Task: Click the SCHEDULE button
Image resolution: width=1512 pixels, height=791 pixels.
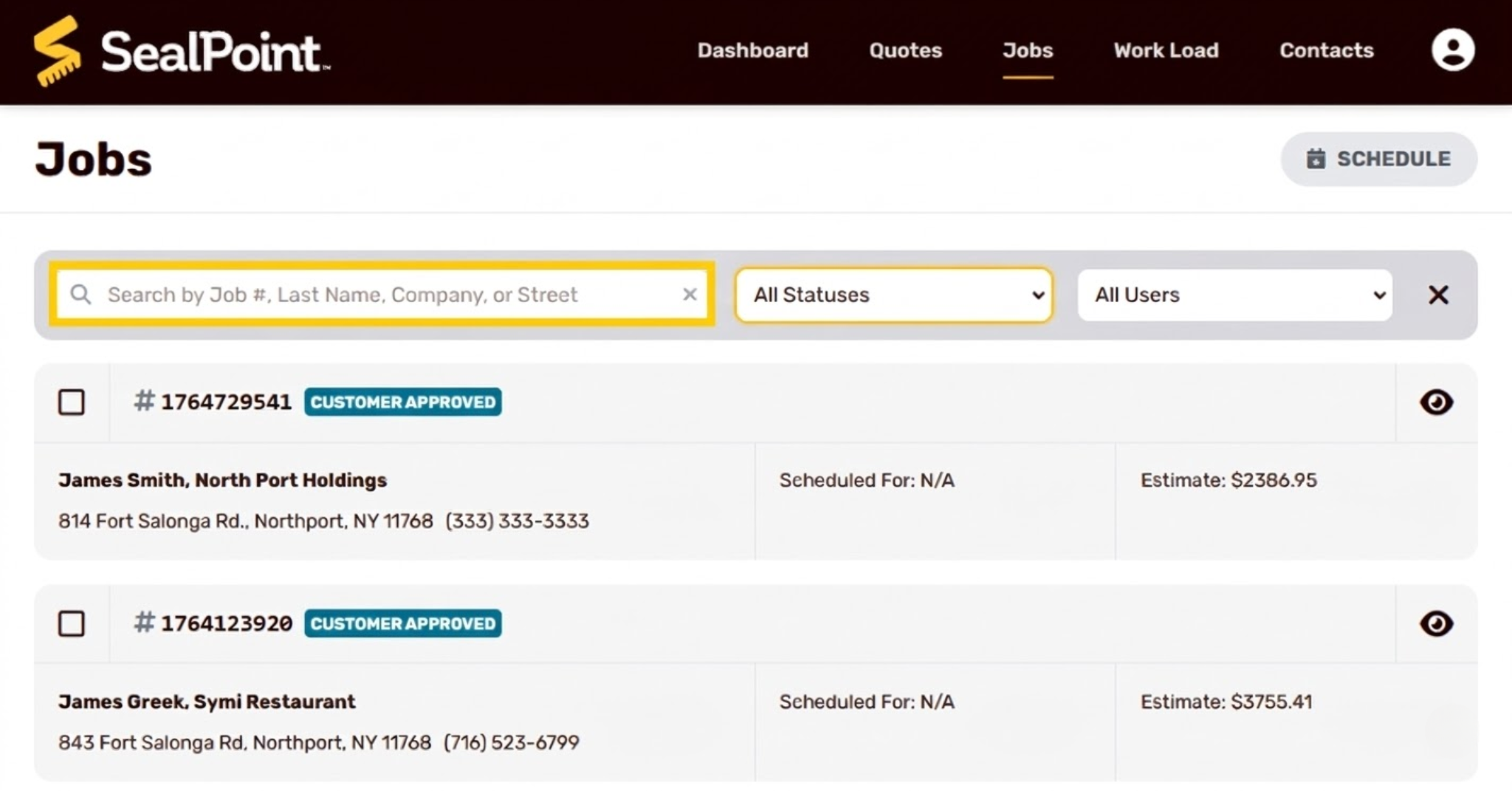Action: click(x=1378, y=159)
